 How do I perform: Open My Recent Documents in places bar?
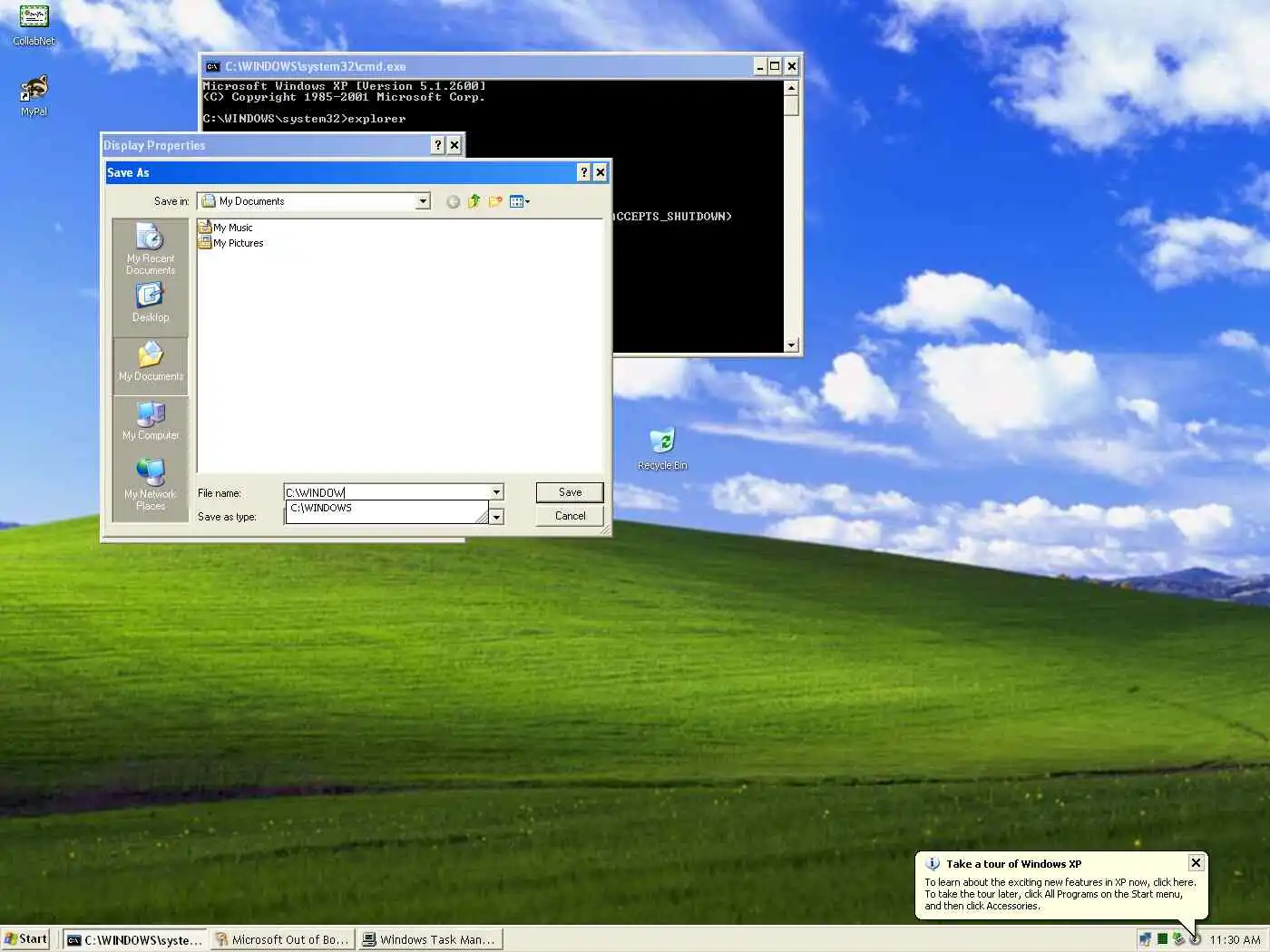pyautogui.click(x=151, y=248)
